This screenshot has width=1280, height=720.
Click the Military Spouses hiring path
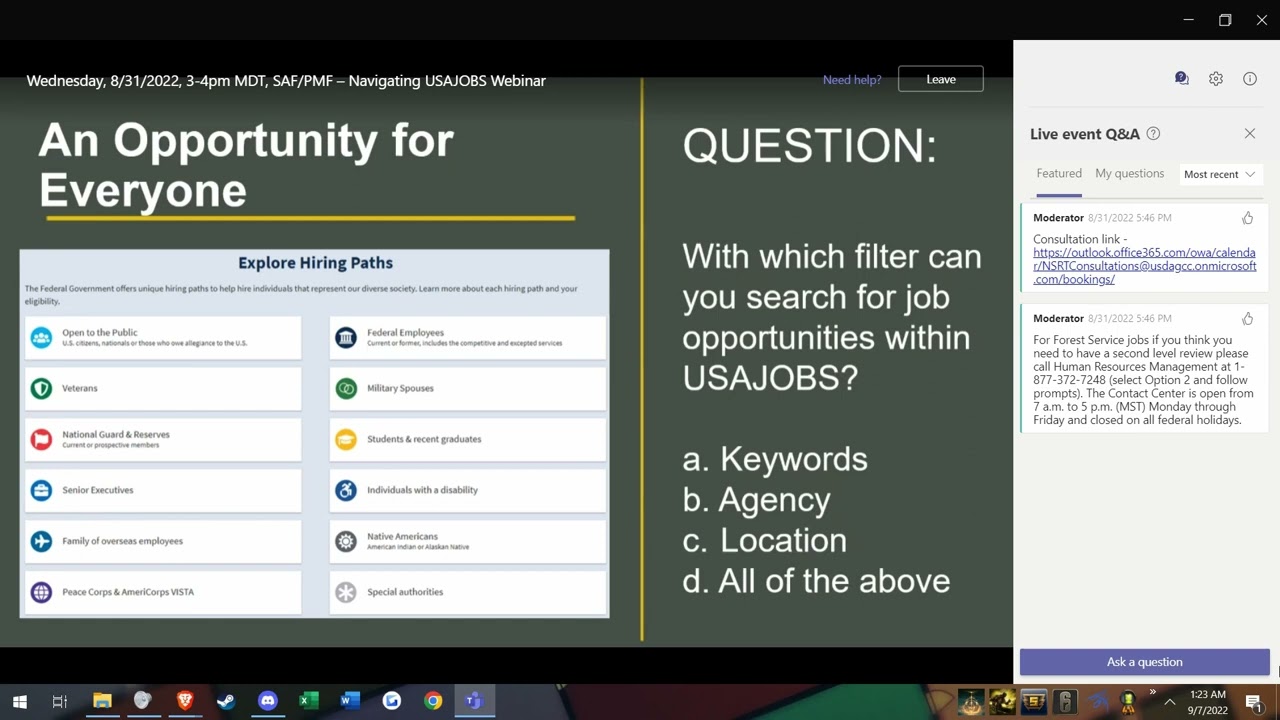click(468, 388)
